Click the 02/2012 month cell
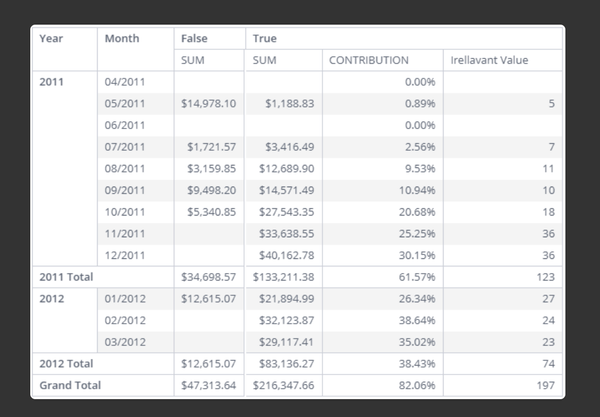 click(x=125, y=320)
